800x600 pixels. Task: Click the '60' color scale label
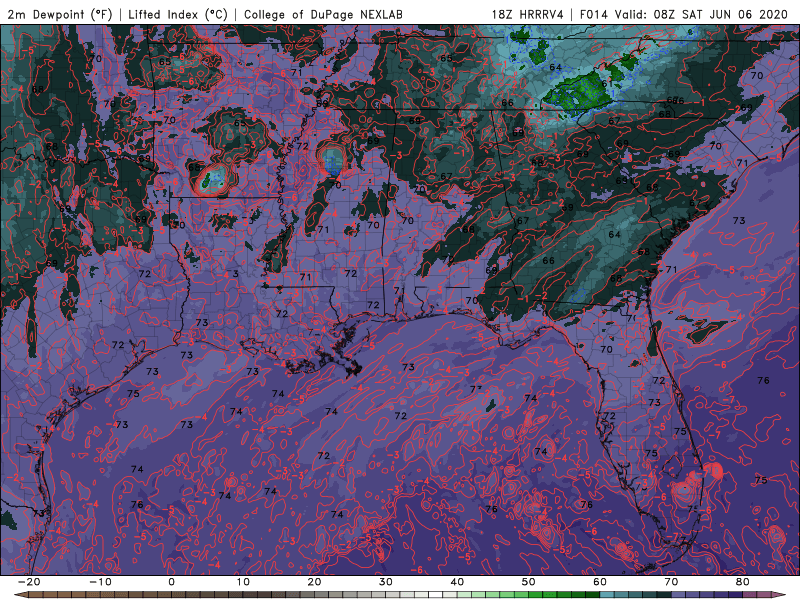pyautogui.click(x=600, y=582)
